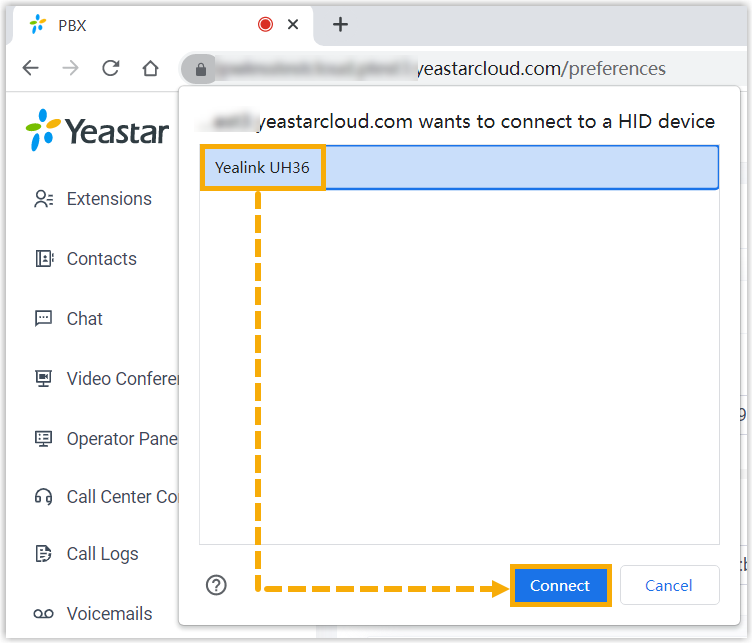Click the address bar URL field
753x644 pixels.
461,69
